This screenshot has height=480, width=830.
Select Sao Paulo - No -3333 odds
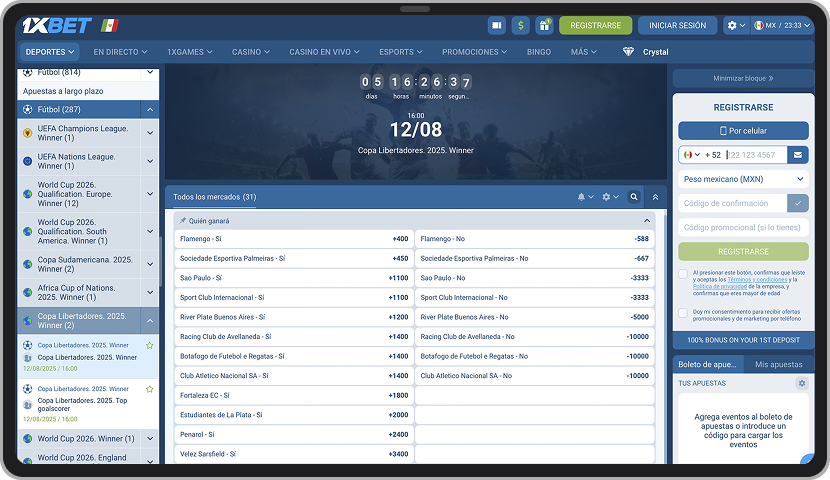(x=534, y=278)
